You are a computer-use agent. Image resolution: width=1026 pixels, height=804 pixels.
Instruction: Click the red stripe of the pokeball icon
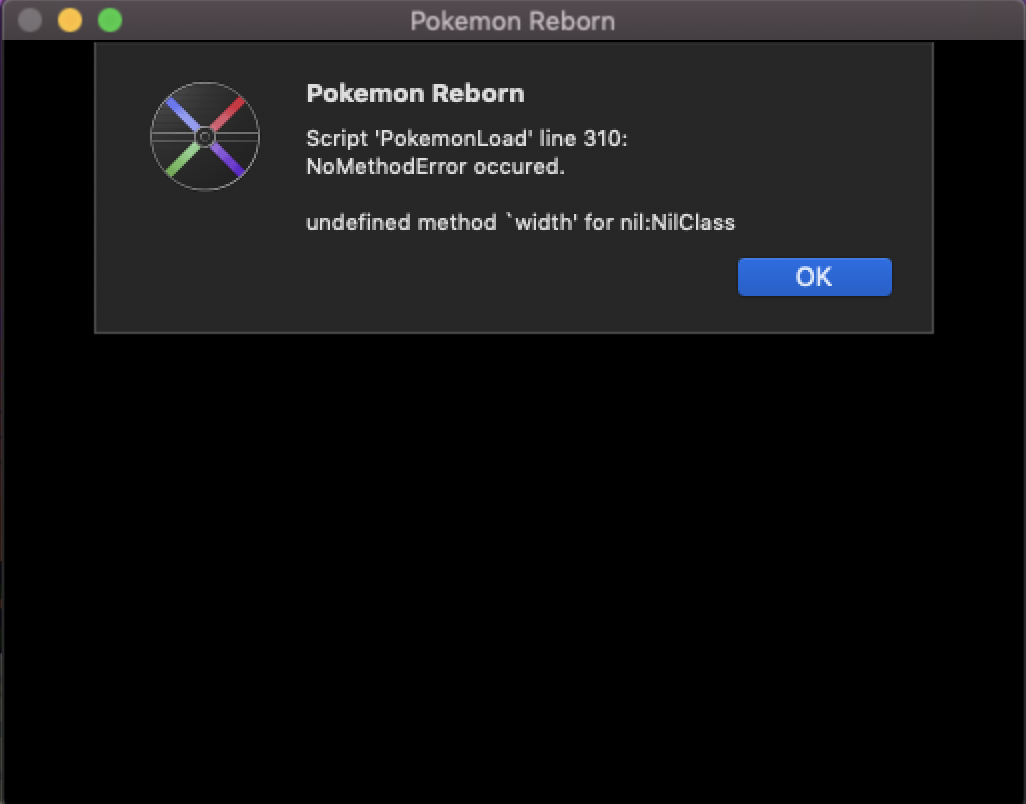[227, 114]
